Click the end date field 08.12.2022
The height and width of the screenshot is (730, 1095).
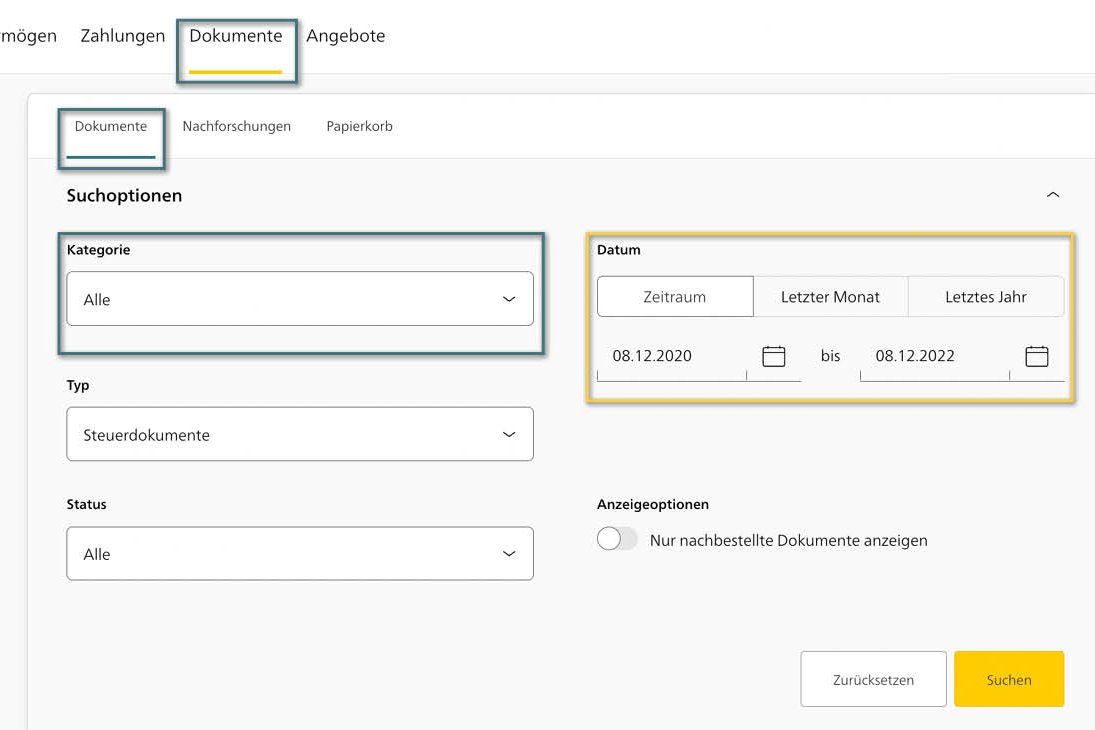pyautogui.click(x=934, y=356)
